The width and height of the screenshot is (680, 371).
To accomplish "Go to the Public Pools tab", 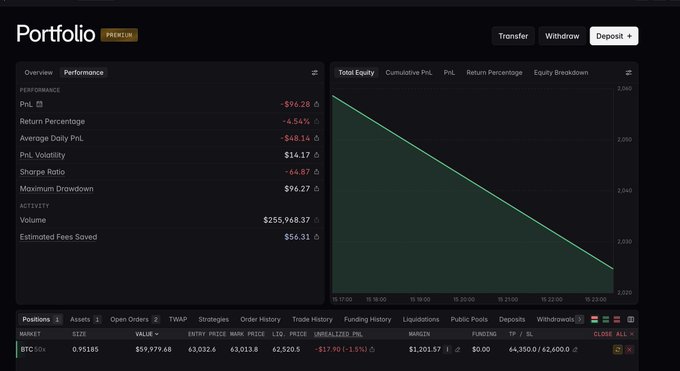I will pos(469,319).
